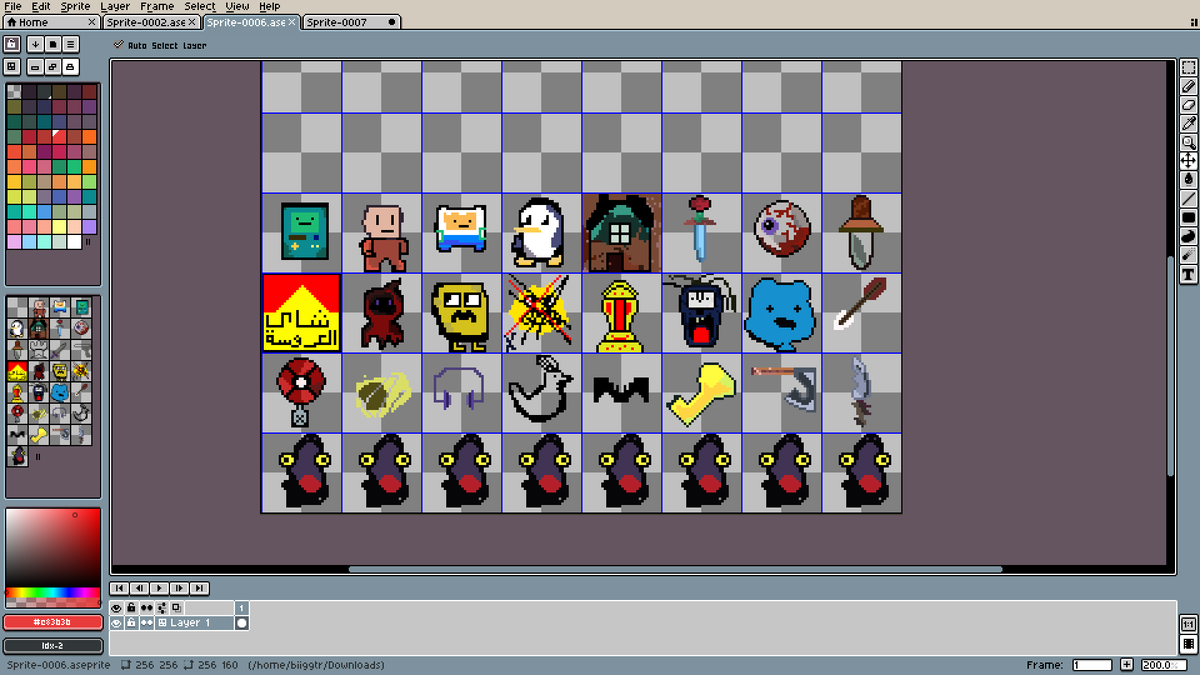Toggle all layers visibility in timeline header
Screen dimensions: 1200x675
point(117,608)
